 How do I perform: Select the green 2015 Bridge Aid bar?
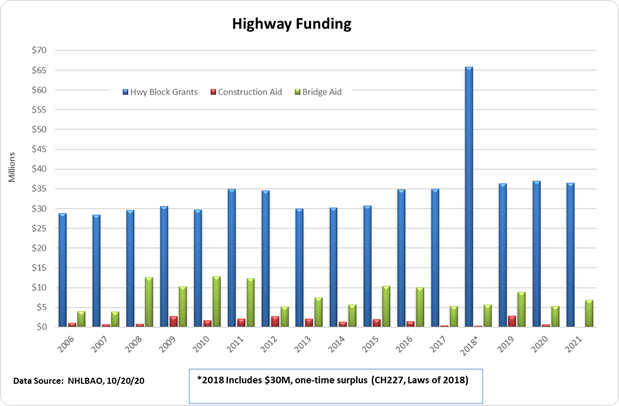(386, 306)
